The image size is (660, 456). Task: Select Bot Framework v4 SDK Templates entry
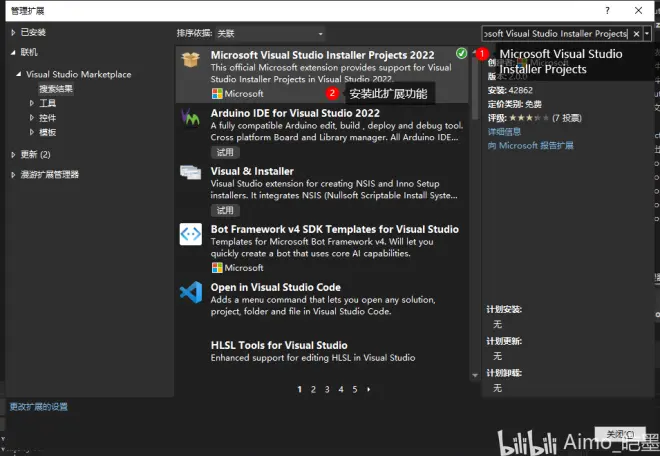pyautogui.click(x=335, y=229)
